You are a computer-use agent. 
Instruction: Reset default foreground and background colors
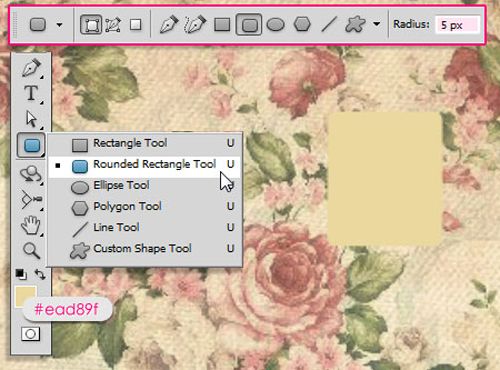tap(21, 274)
